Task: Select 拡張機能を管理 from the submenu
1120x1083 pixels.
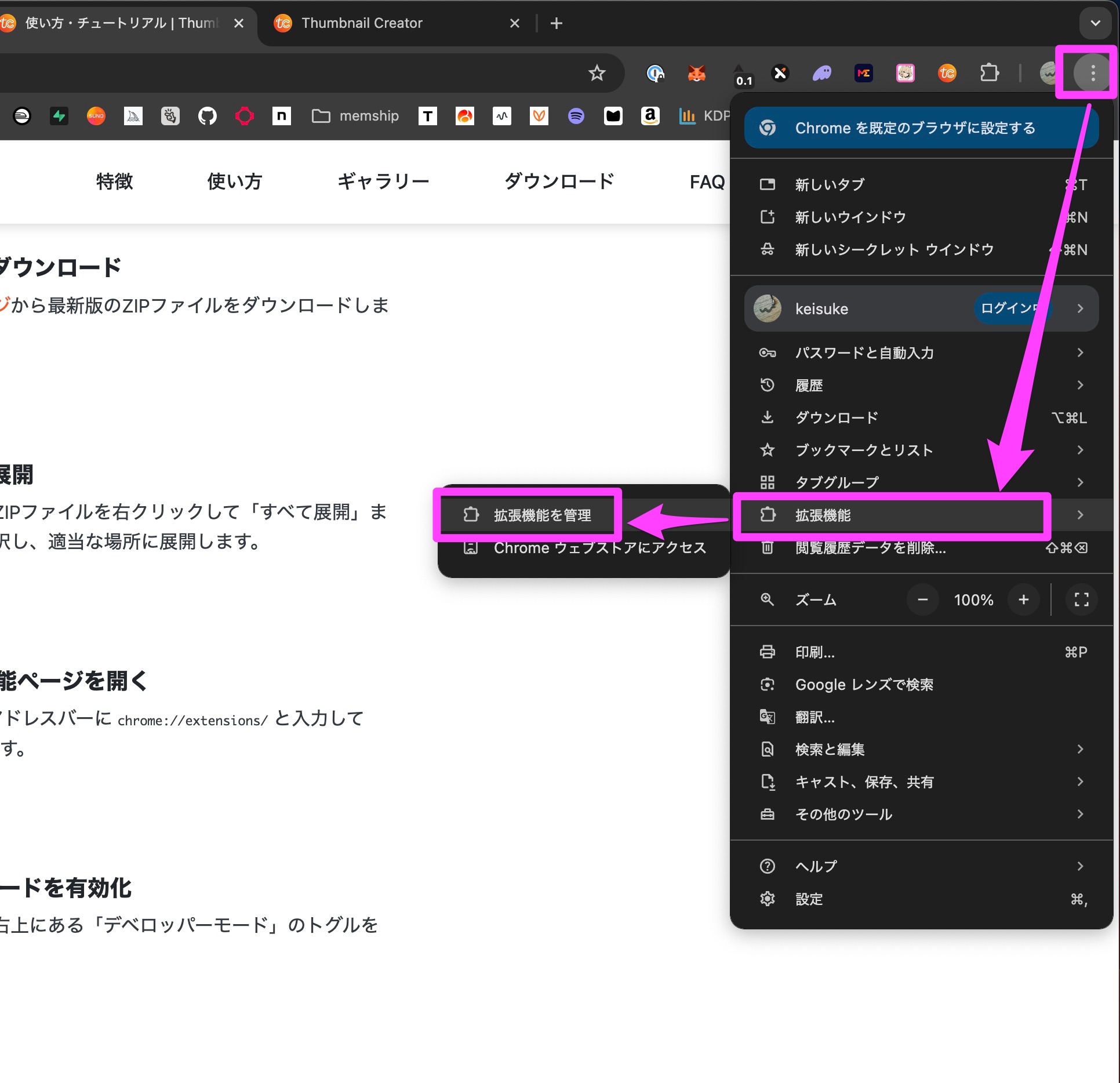Action: click(x=543, y=515)
